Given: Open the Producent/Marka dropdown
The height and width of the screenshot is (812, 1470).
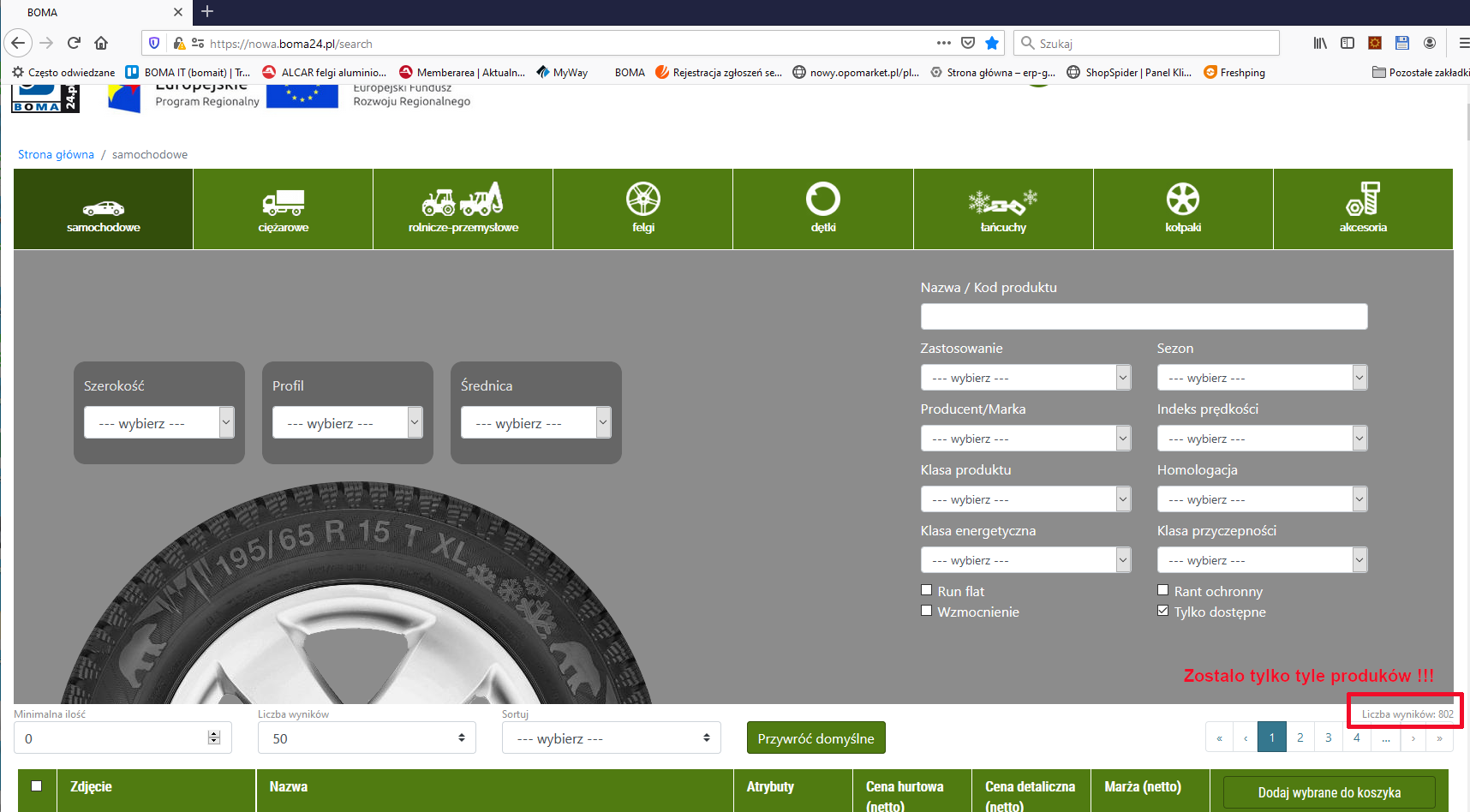Looking at the screenshot, I should [x=1025, y=439].
